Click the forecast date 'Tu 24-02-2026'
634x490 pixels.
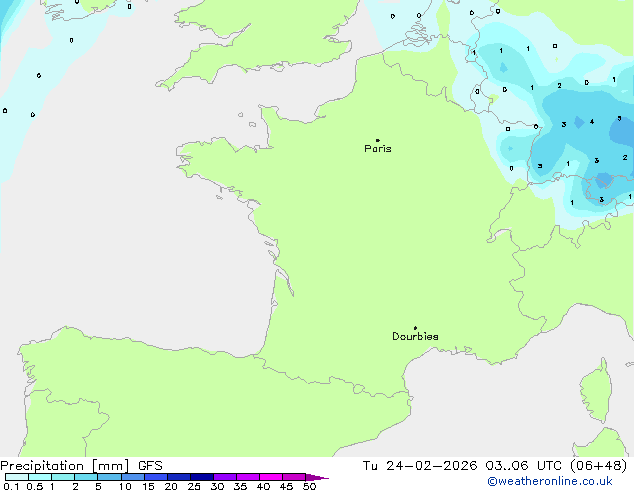pyautogui.click(x=420, y=466)
